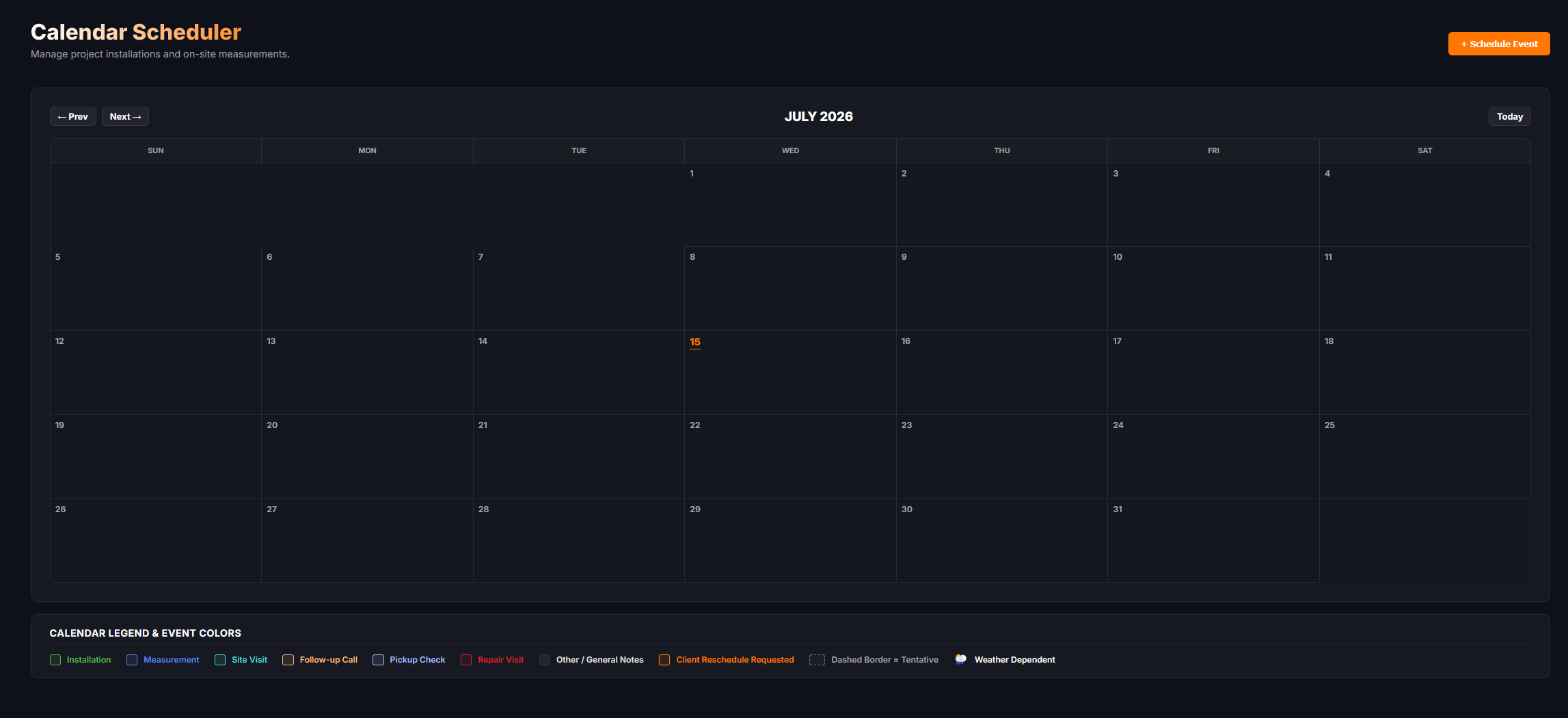1568x718 pixels.
Task: Click the SUN column header
Action: (x=156, y=150)
